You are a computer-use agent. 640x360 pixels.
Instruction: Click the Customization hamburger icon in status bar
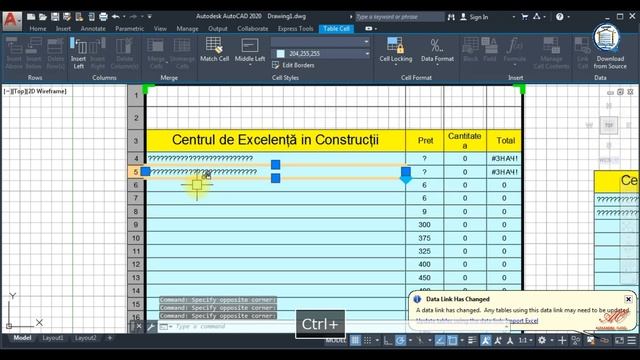[631, 340]
